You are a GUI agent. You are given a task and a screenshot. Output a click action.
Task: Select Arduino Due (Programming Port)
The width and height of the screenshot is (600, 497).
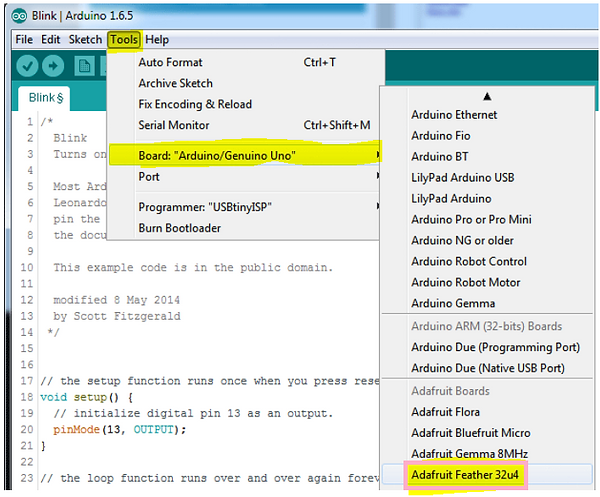coord(487,347)
